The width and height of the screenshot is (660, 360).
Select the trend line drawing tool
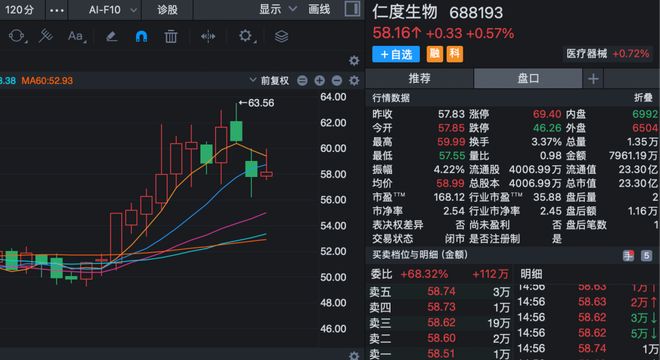[45, 36]
